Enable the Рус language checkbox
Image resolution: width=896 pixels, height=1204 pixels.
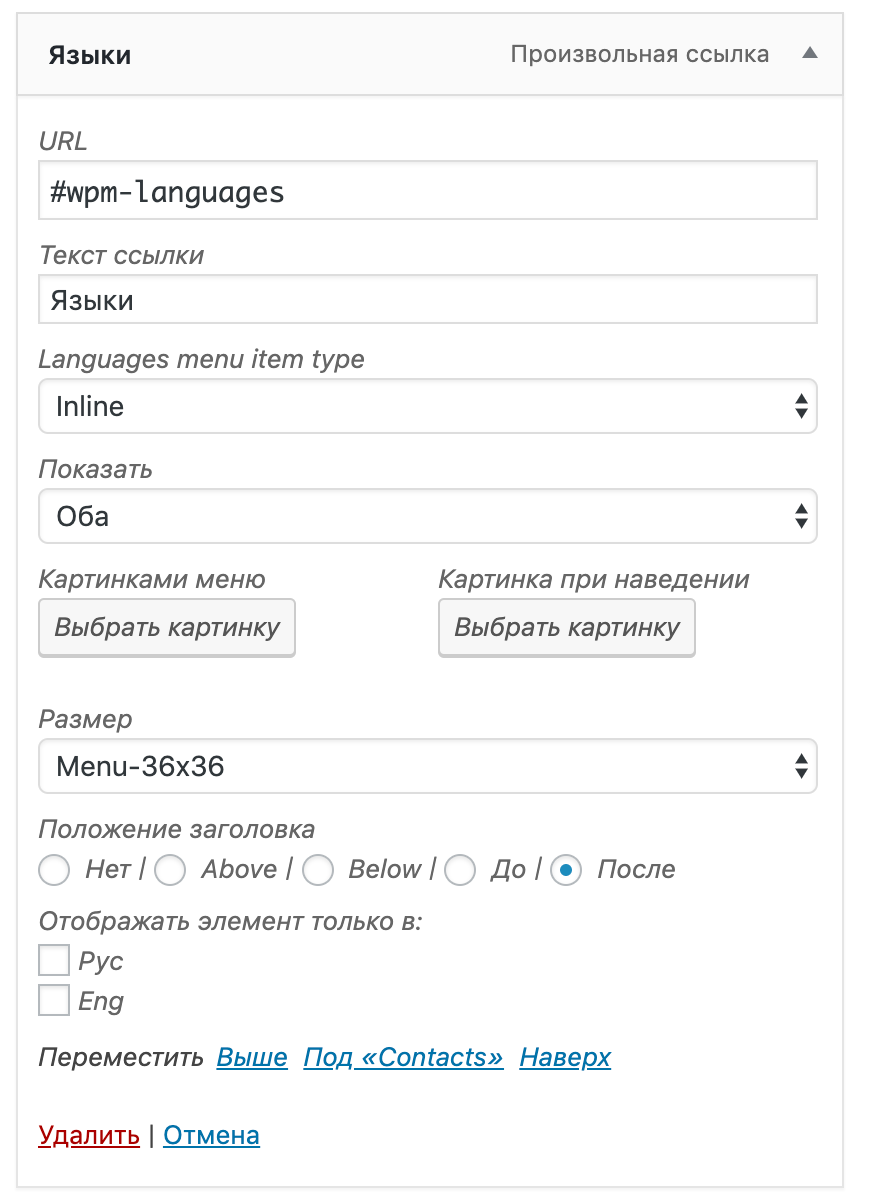pyautogui.click(x=54, y=961)
